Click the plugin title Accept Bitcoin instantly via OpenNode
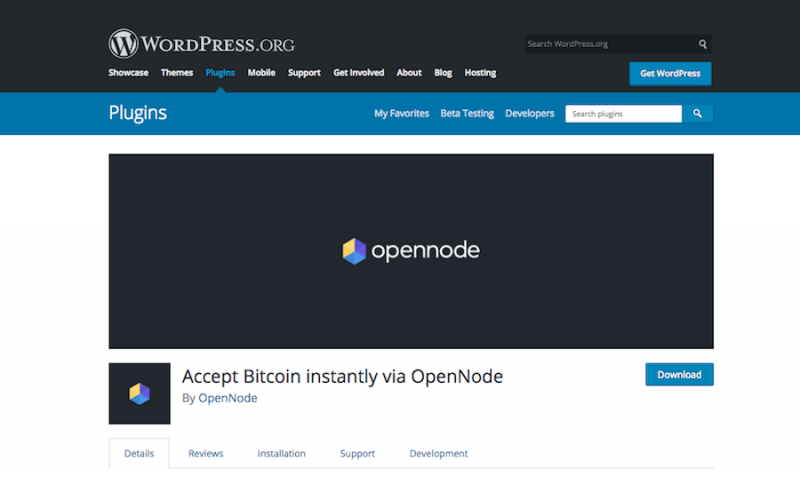The image size is (800, 477). (342, 376)
